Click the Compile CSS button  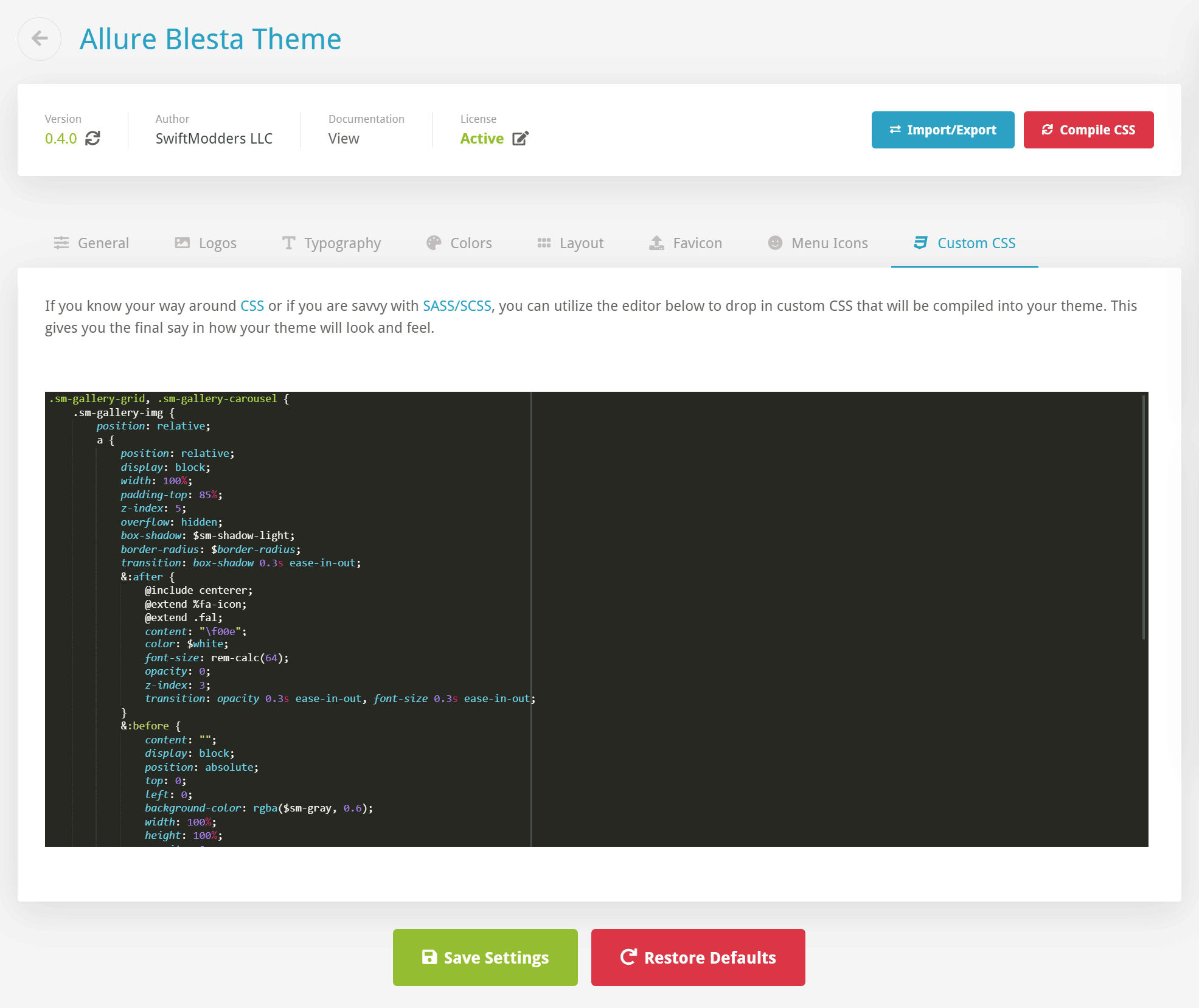1088,130
